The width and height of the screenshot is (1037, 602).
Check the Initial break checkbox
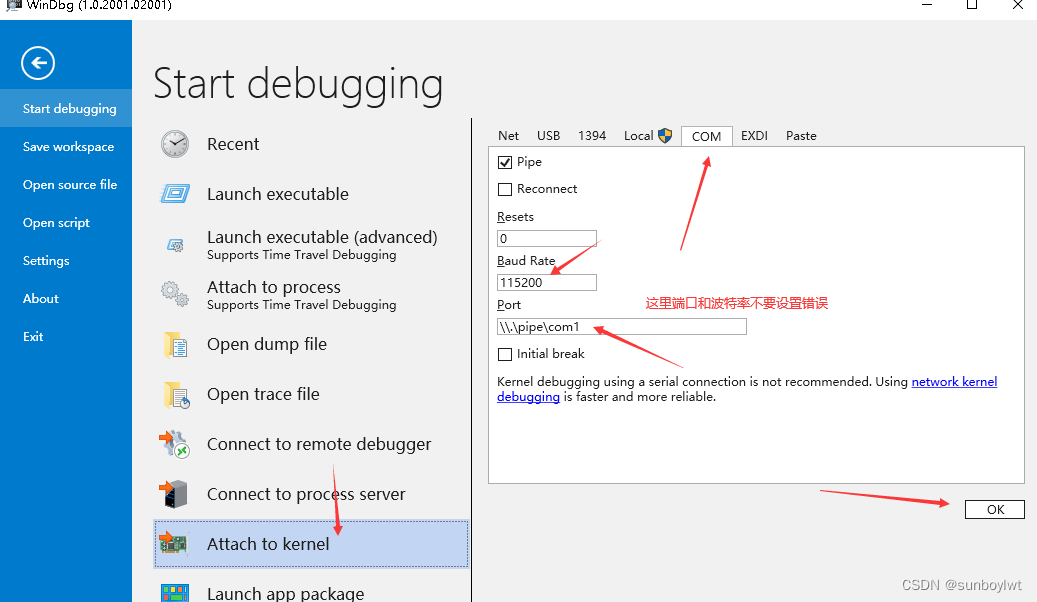click(x=505, y=353)
